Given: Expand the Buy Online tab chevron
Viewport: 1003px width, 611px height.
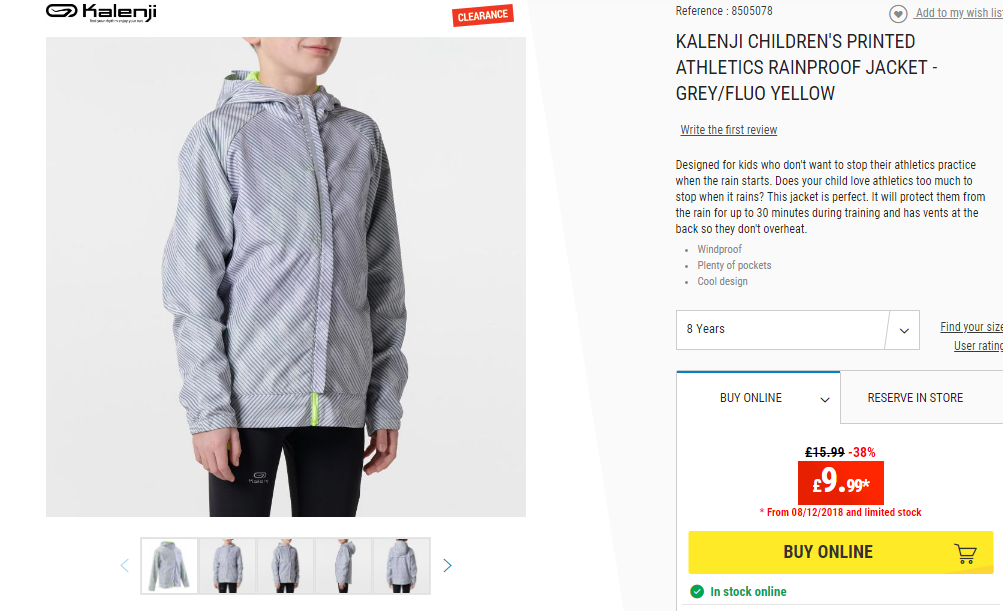Looking at the screenshot, I should (x=825, y=400).
